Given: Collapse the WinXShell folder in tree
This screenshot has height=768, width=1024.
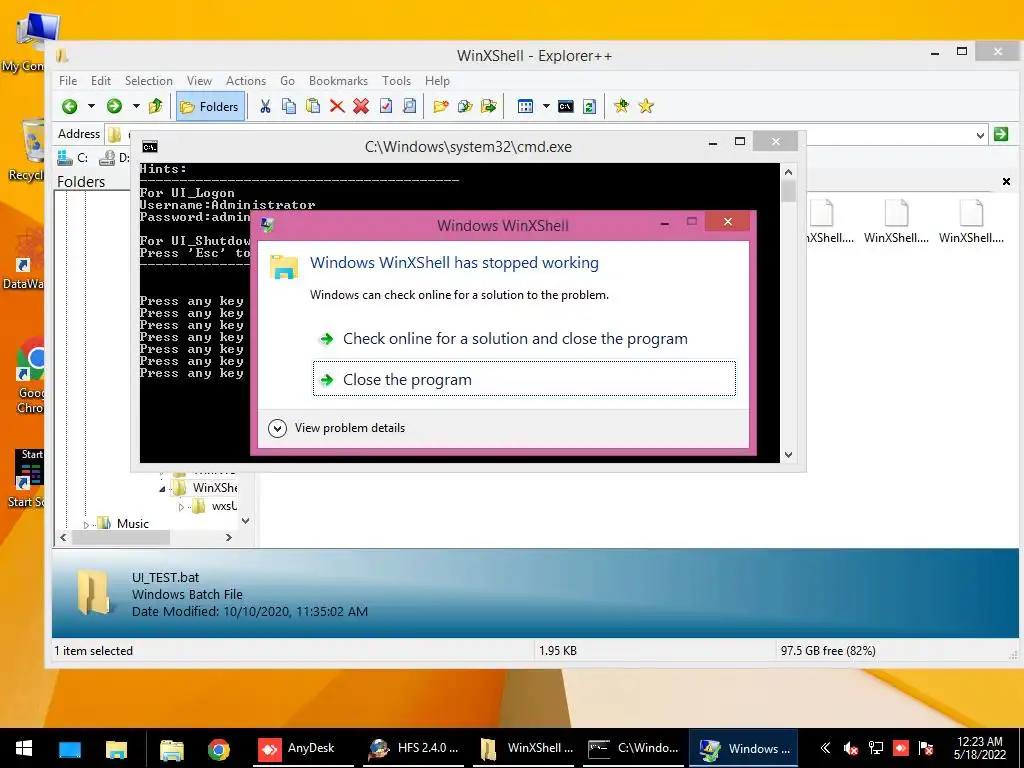Looking at the screenshot, I should [x=163, y=488].
